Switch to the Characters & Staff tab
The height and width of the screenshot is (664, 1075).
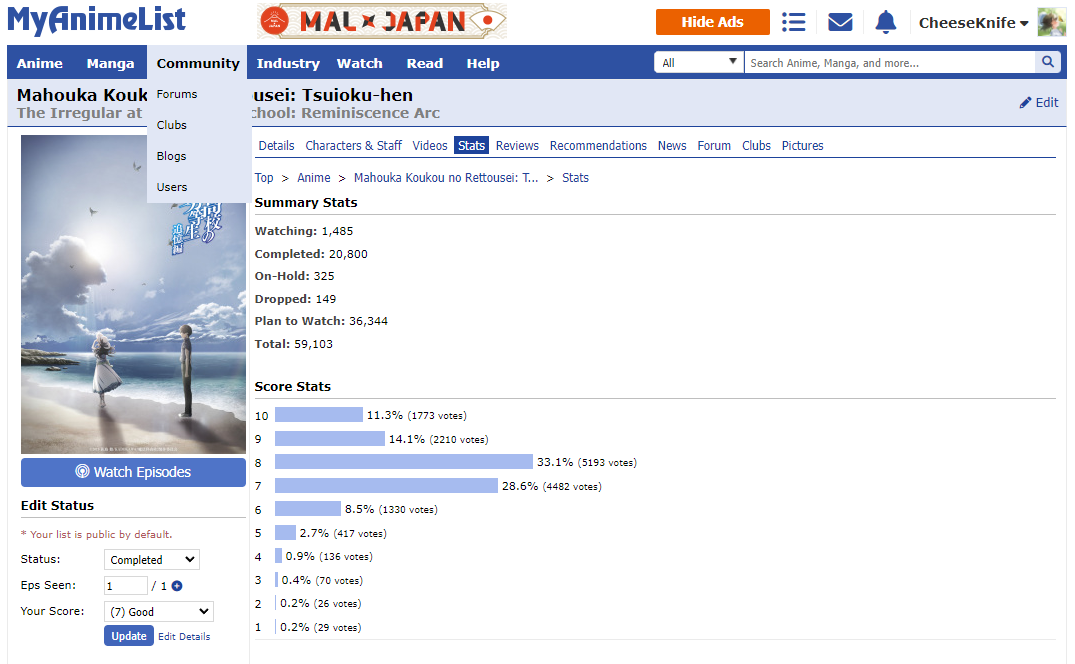coord(353,146)
